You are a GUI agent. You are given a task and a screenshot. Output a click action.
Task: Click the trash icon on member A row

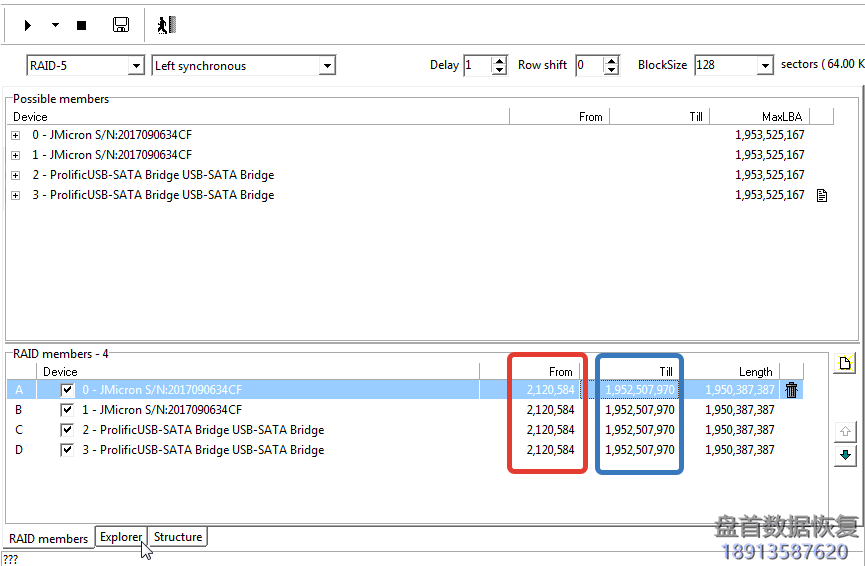click(791, 390)
